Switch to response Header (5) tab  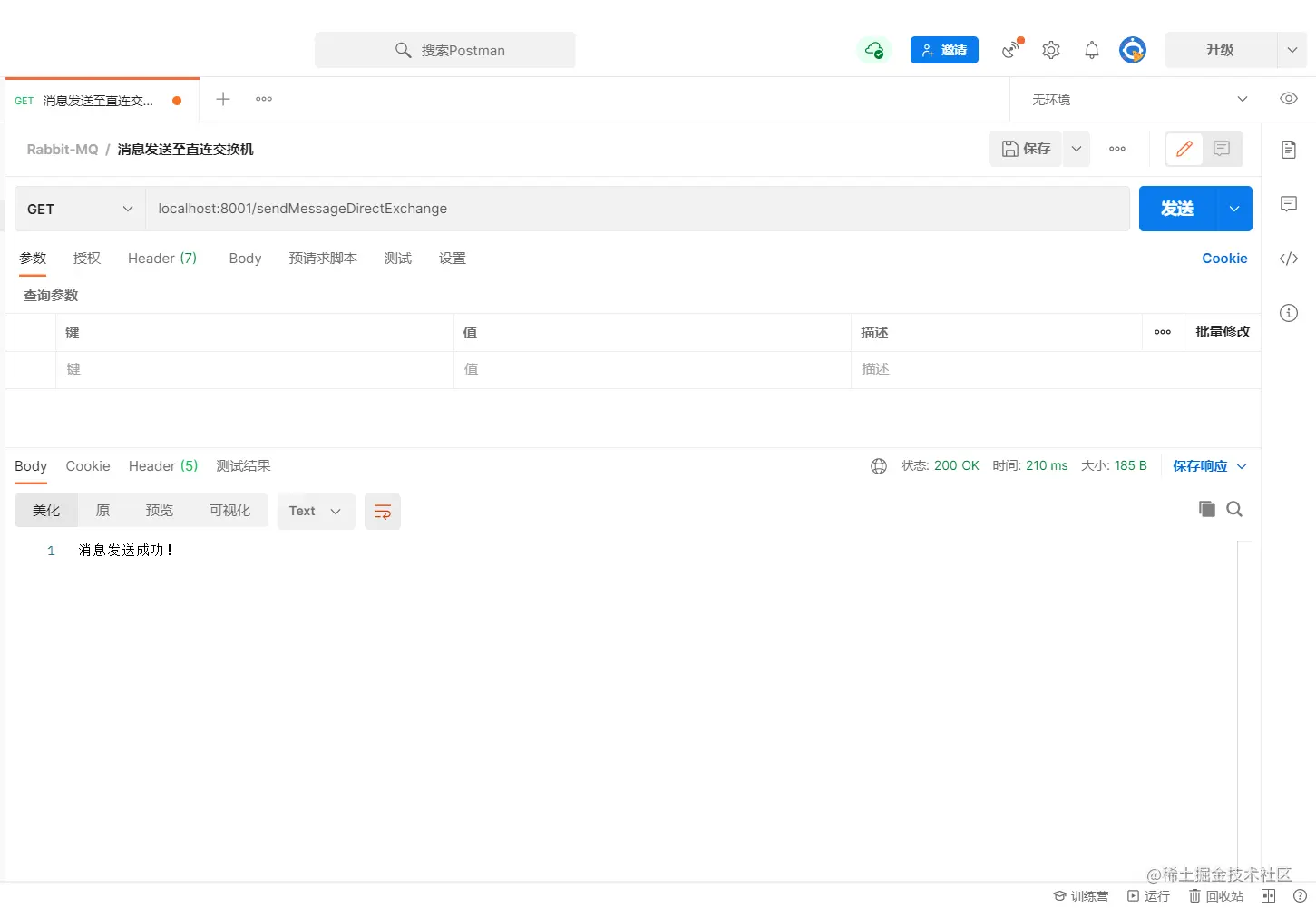tap(163, 466)
